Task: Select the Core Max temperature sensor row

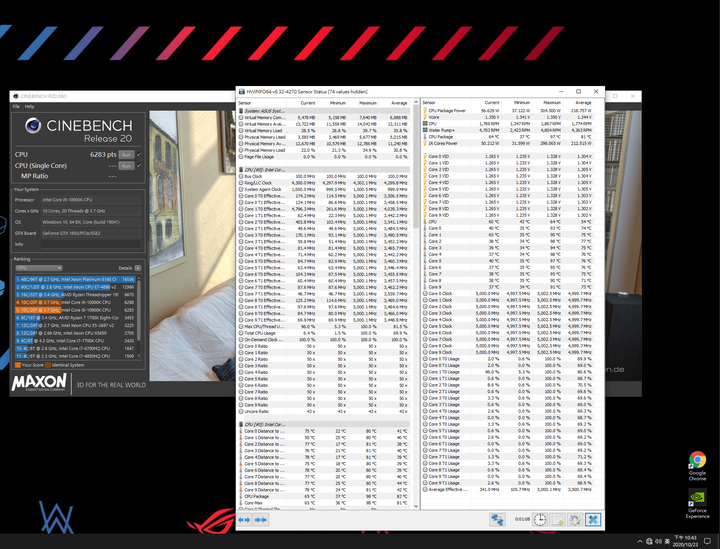Action: pos(324,503)
